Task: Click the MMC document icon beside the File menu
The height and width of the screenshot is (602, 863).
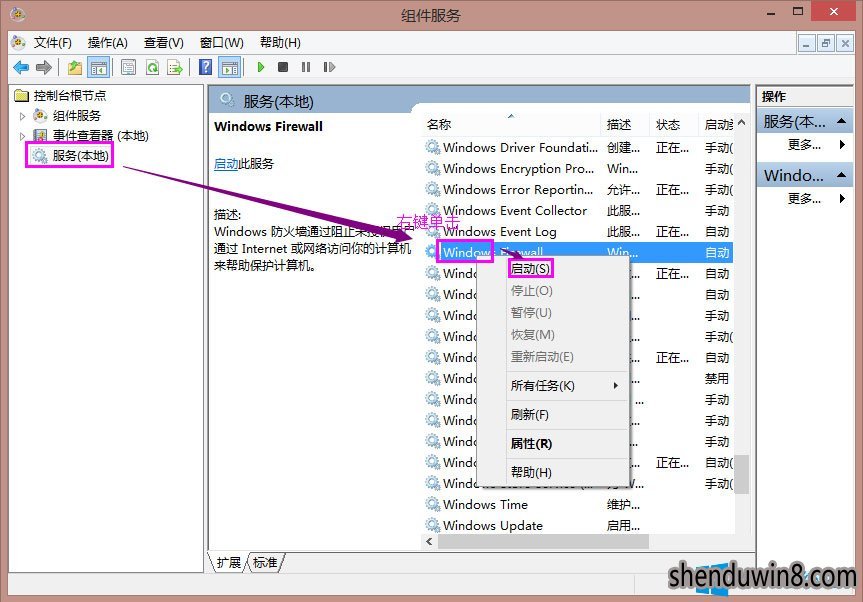Action: (x=18, y=42)
